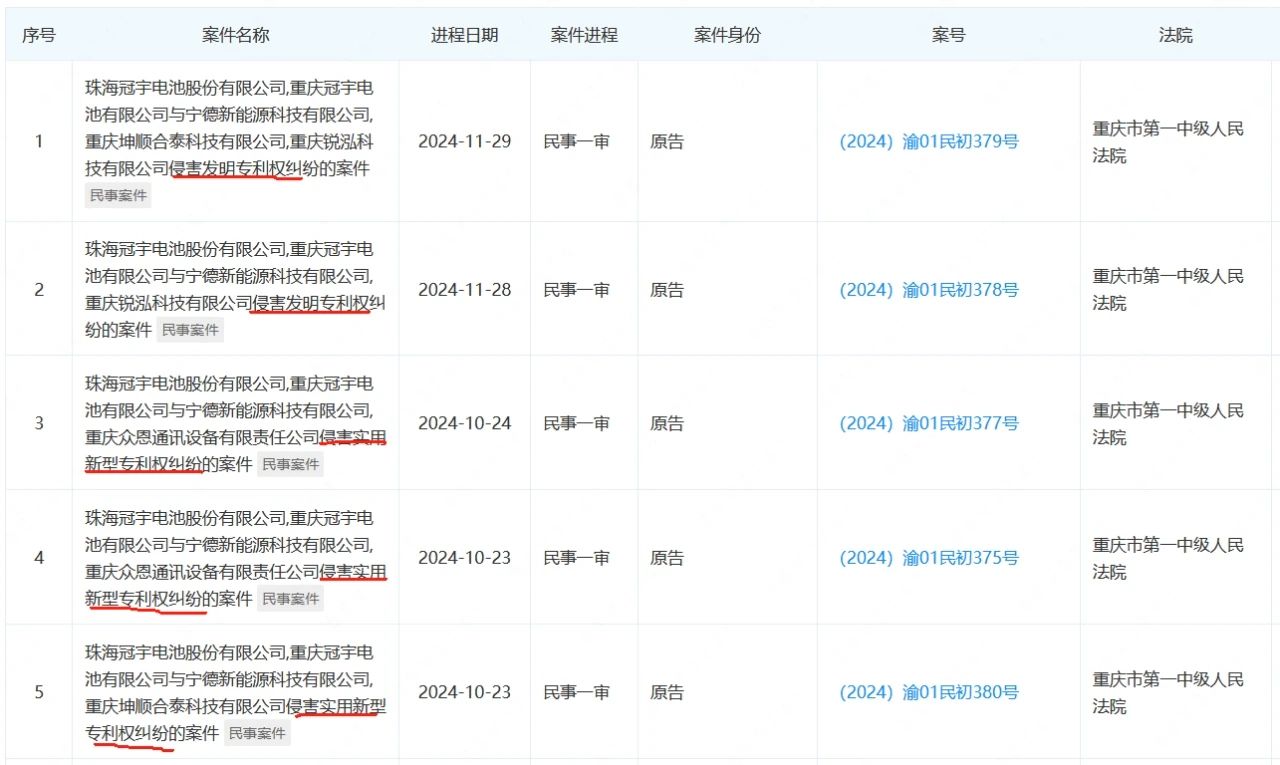Click serial number 1 cell
This screenshot has width=1280, height=765.
pos(39,142)
